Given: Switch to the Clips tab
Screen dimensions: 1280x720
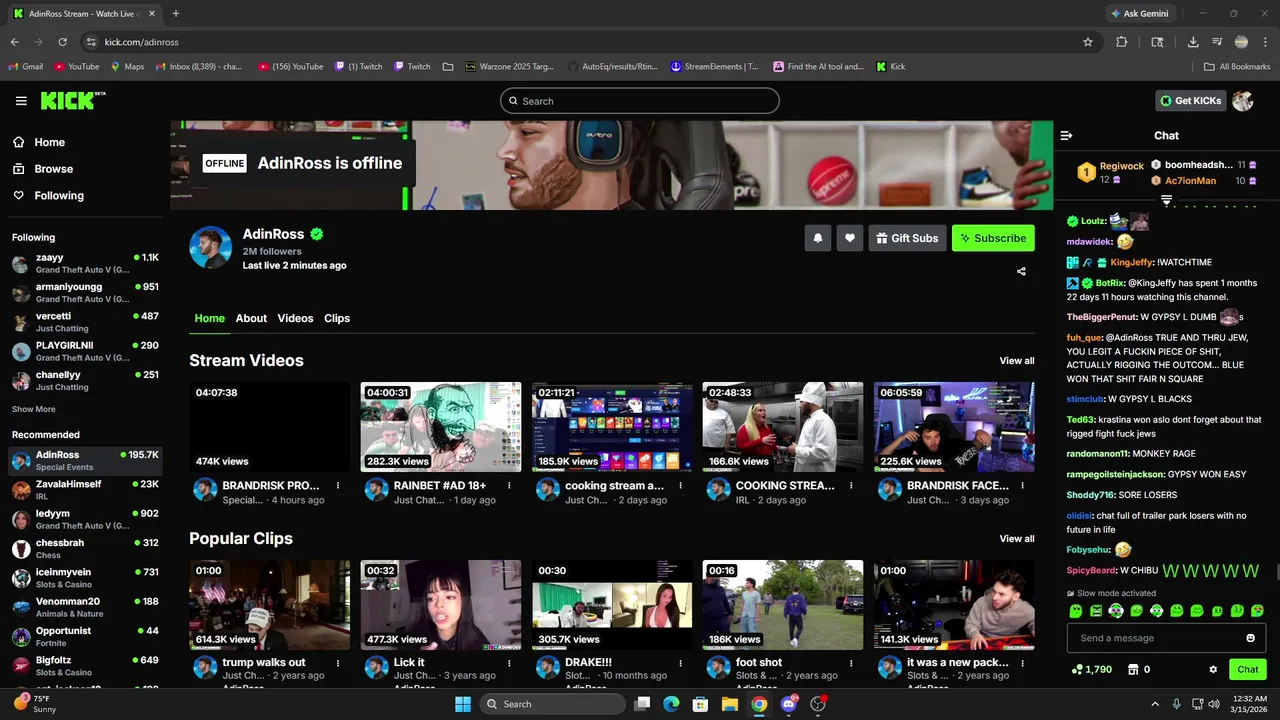Looking at the screenshot, I should point(337,318).
